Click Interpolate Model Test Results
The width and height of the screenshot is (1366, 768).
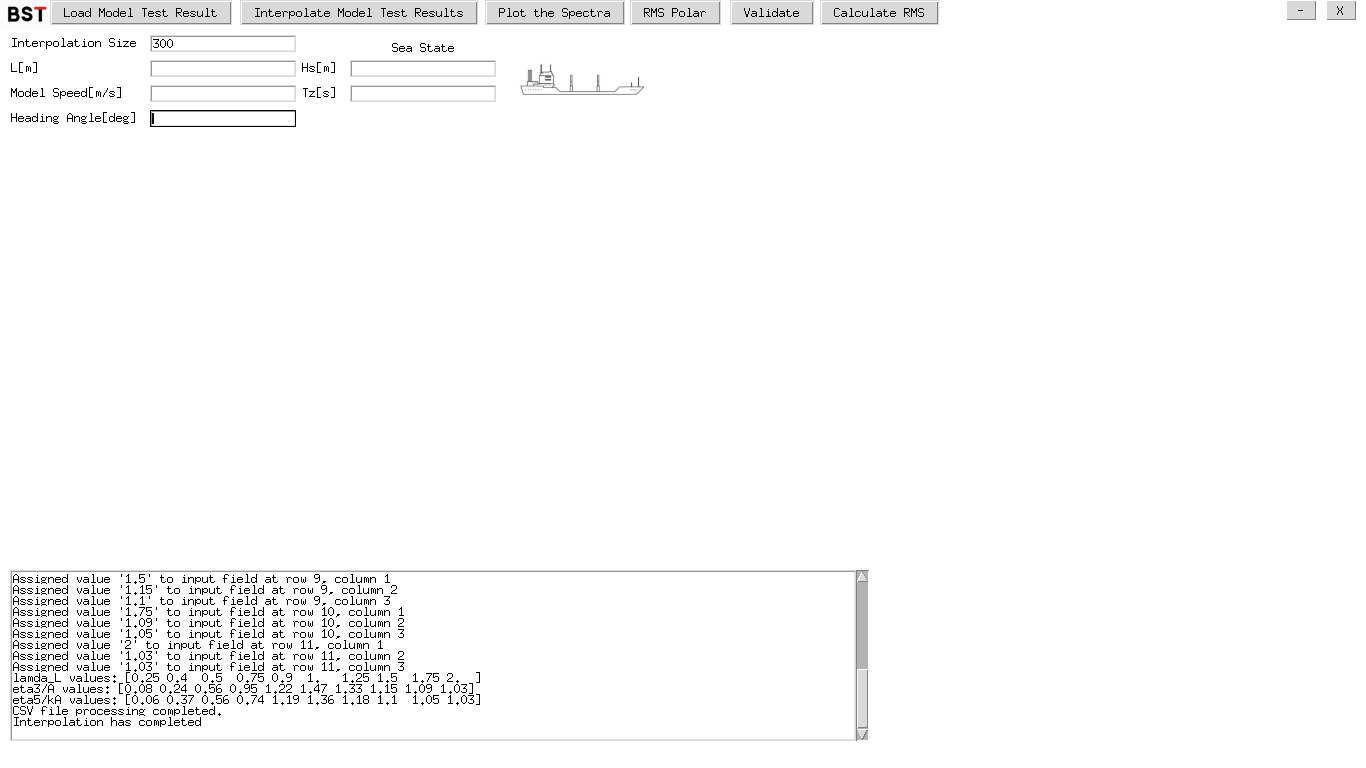coord(358,12)
